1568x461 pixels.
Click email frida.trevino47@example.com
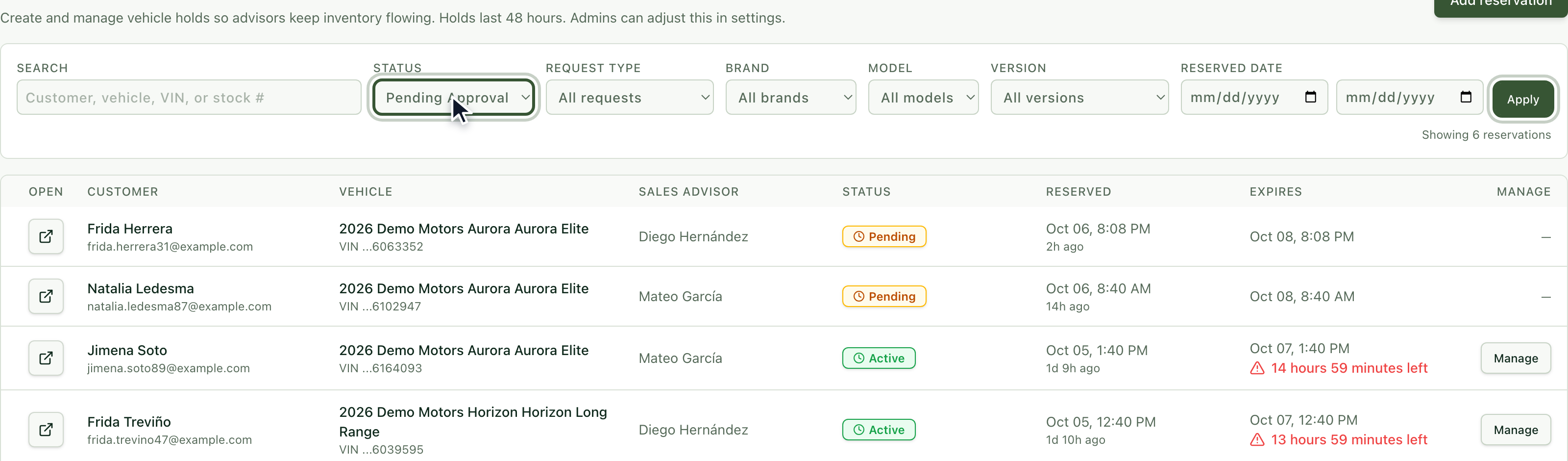[169, 440]
